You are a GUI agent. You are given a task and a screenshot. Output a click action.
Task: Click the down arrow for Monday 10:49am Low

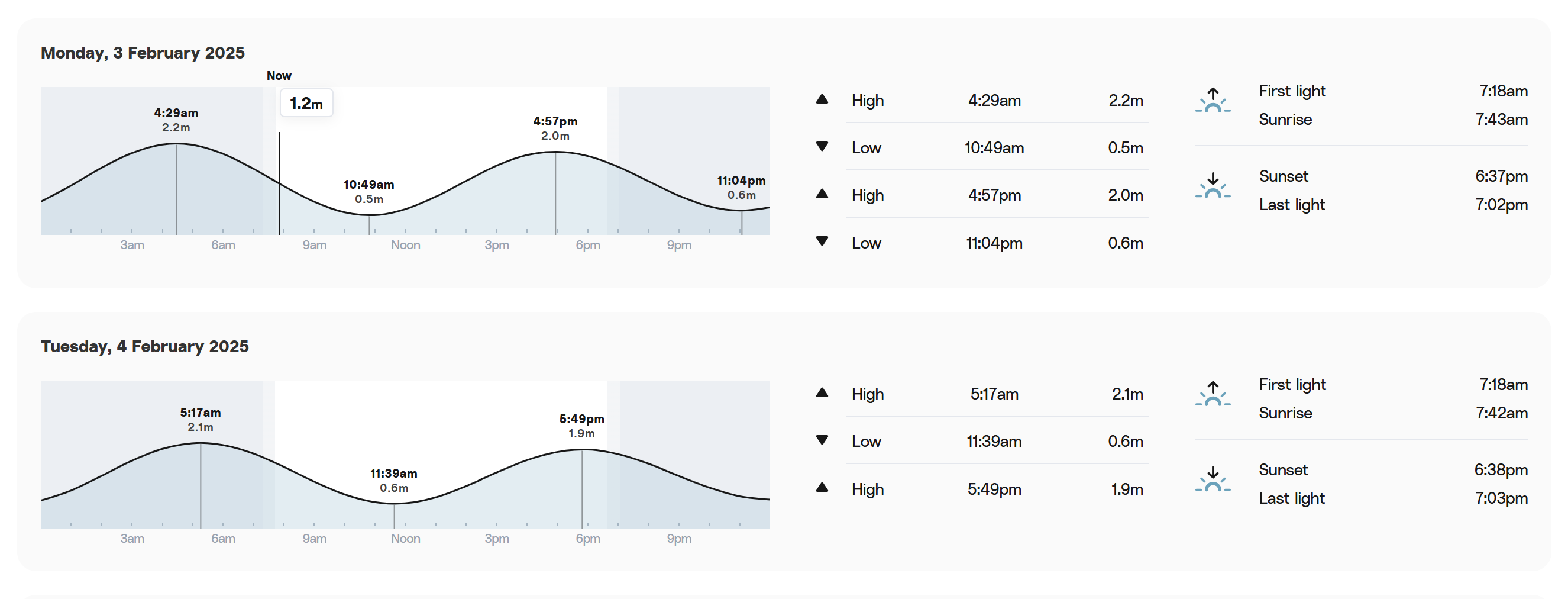[x=822, y=146]
